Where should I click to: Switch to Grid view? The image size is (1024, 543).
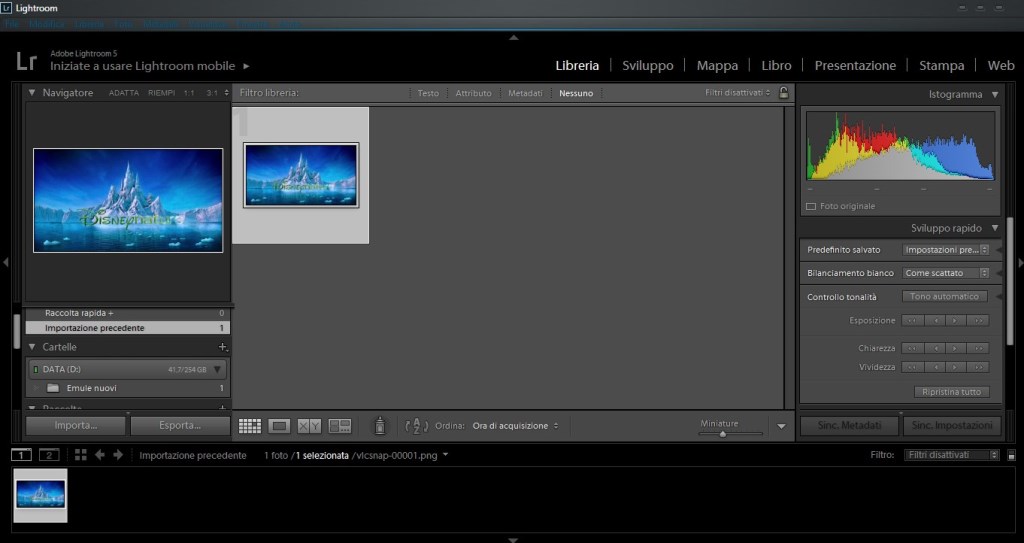249,426
